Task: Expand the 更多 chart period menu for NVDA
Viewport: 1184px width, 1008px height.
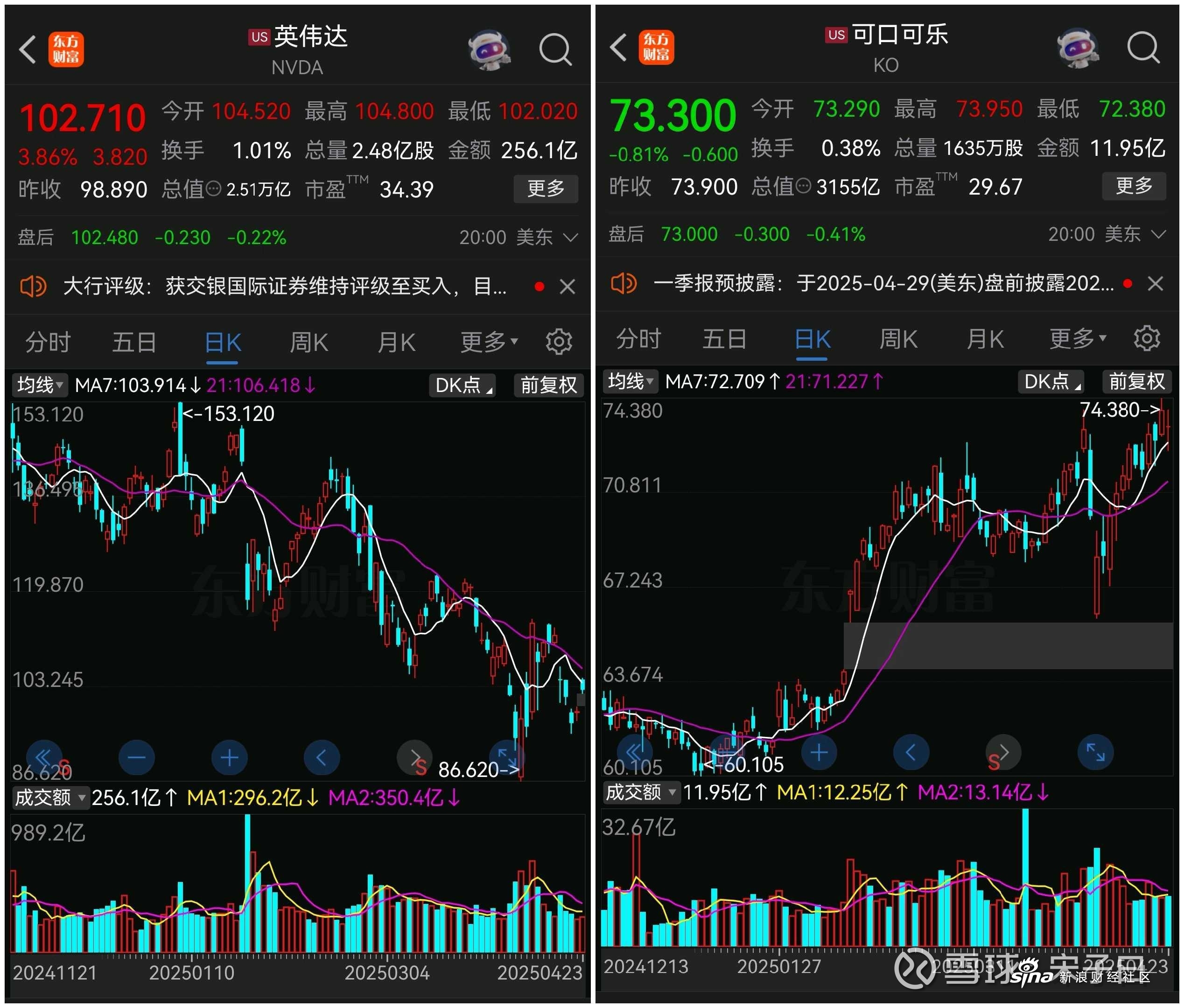Action: point(489,342)
